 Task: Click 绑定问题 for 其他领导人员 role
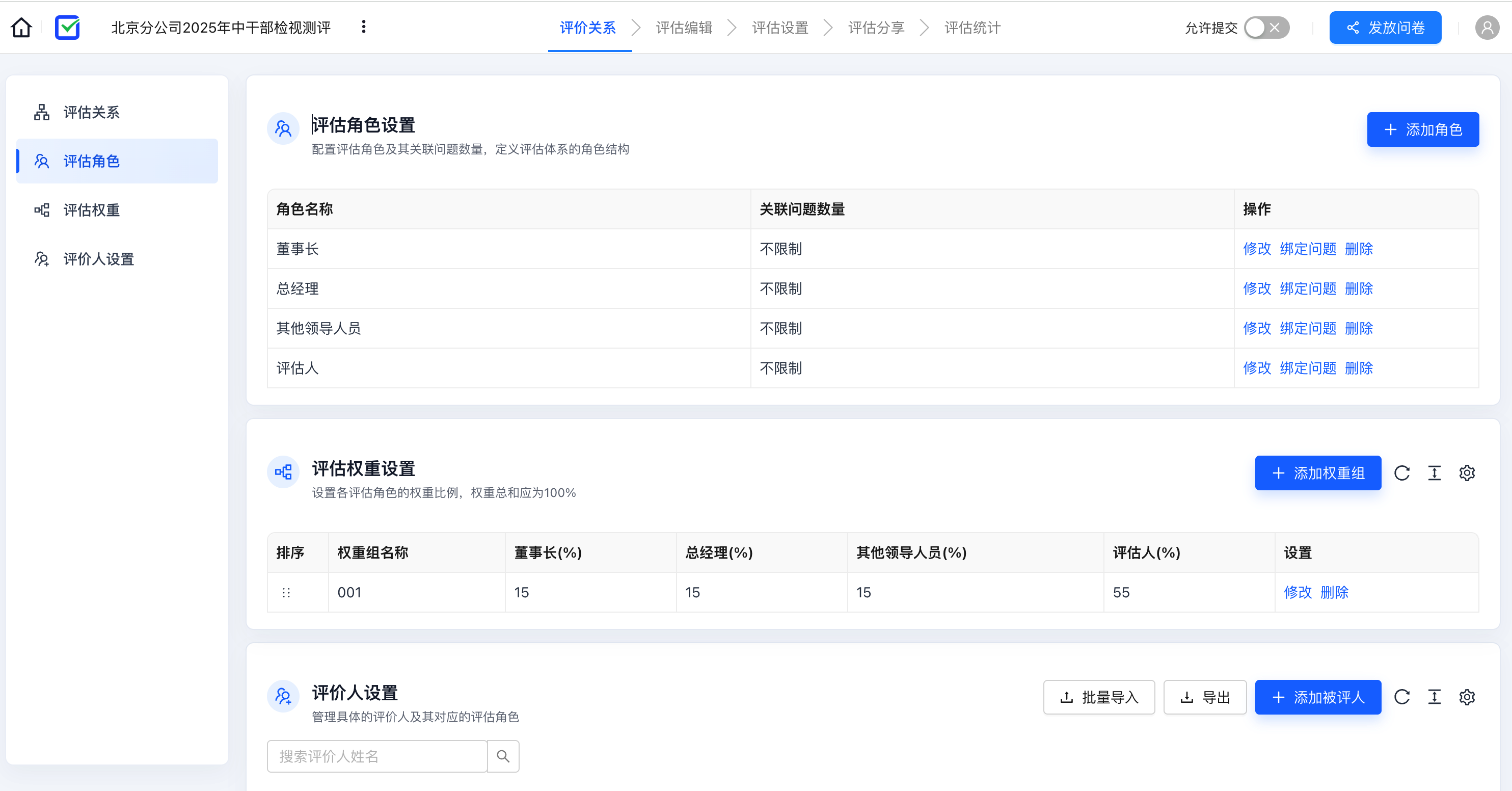[1308, 328]
